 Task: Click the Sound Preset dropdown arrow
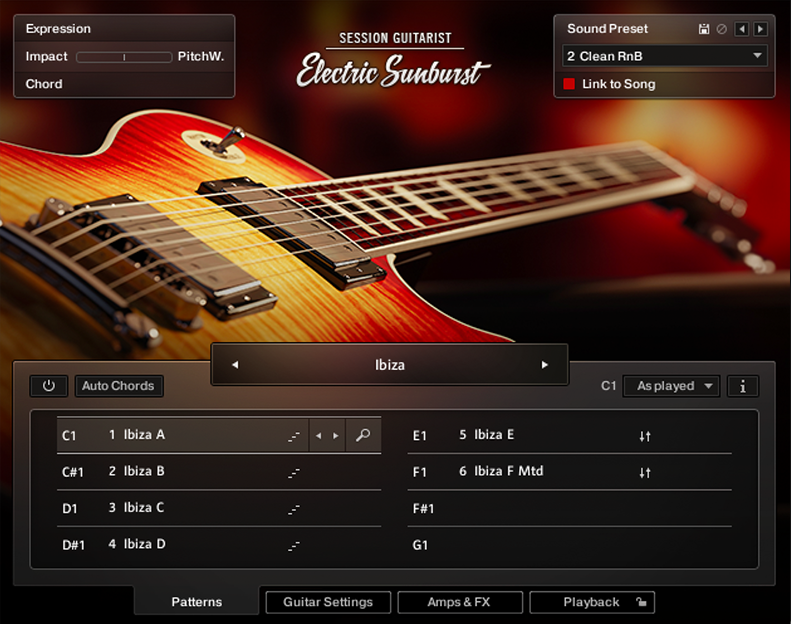757,55
